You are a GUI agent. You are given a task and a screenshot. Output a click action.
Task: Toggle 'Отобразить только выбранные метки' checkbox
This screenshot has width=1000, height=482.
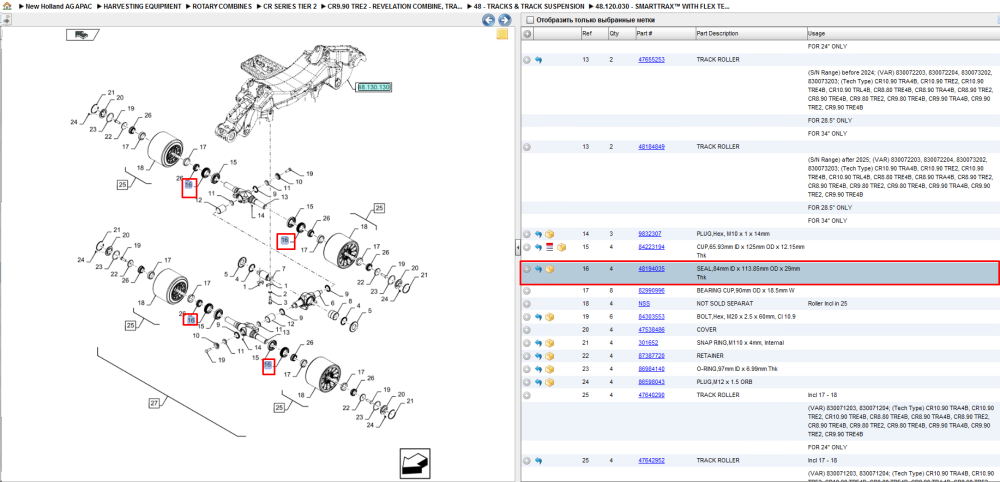click(529, 20)
